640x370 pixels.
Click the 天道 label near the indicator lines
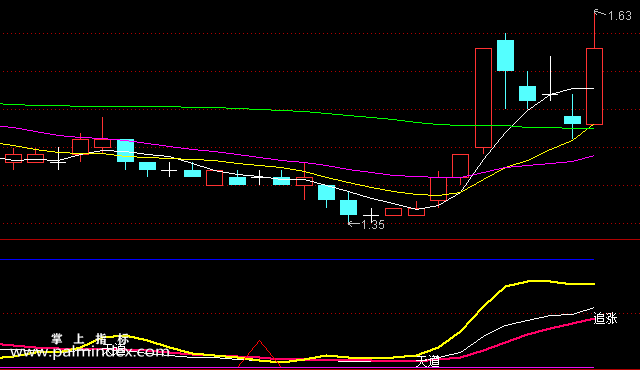pyautogui.click(x=428, y=361)
